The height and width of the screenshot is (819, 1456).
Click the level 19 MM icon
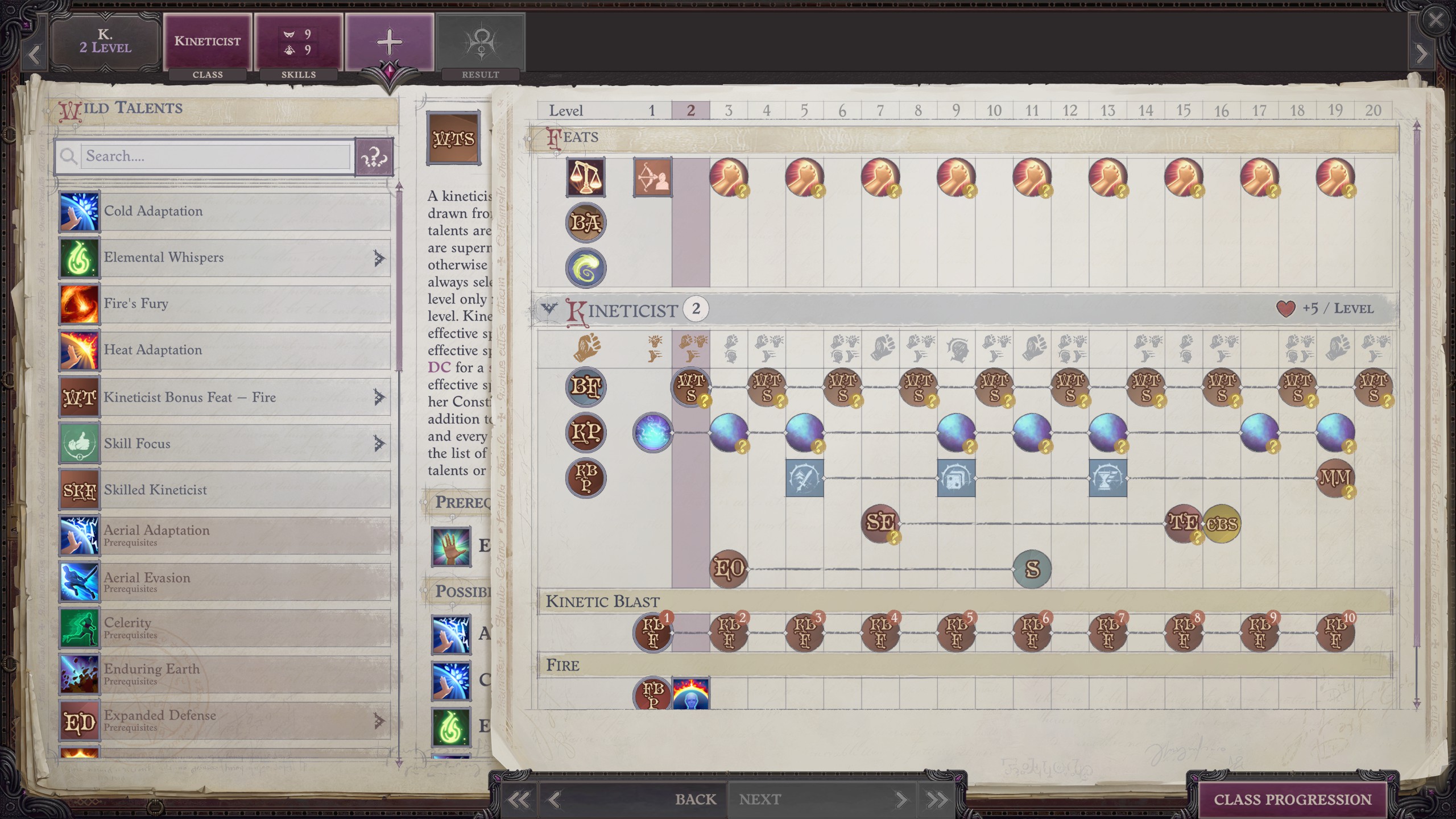(1334, 478)
